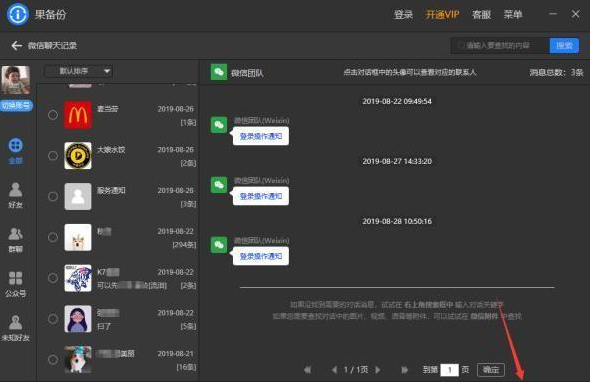Select the radio button for 服务通知
590x382 pixels.
click(x=53, y=196)
